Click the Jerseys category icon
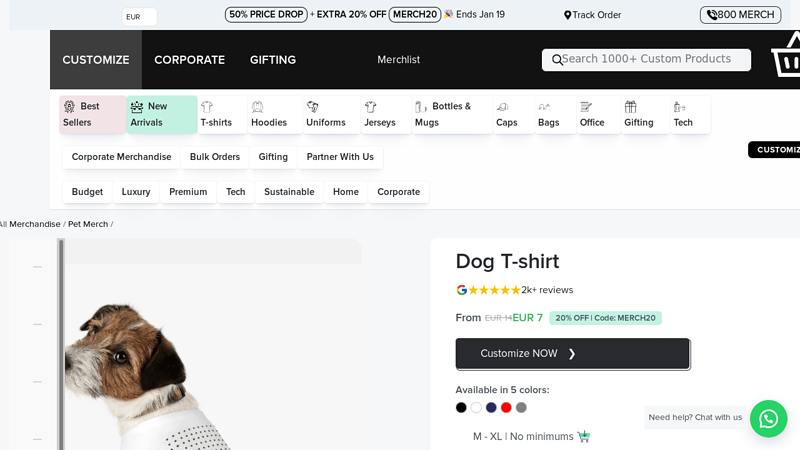800x450 pixels. pyautogui.click(x=370, y=107)
